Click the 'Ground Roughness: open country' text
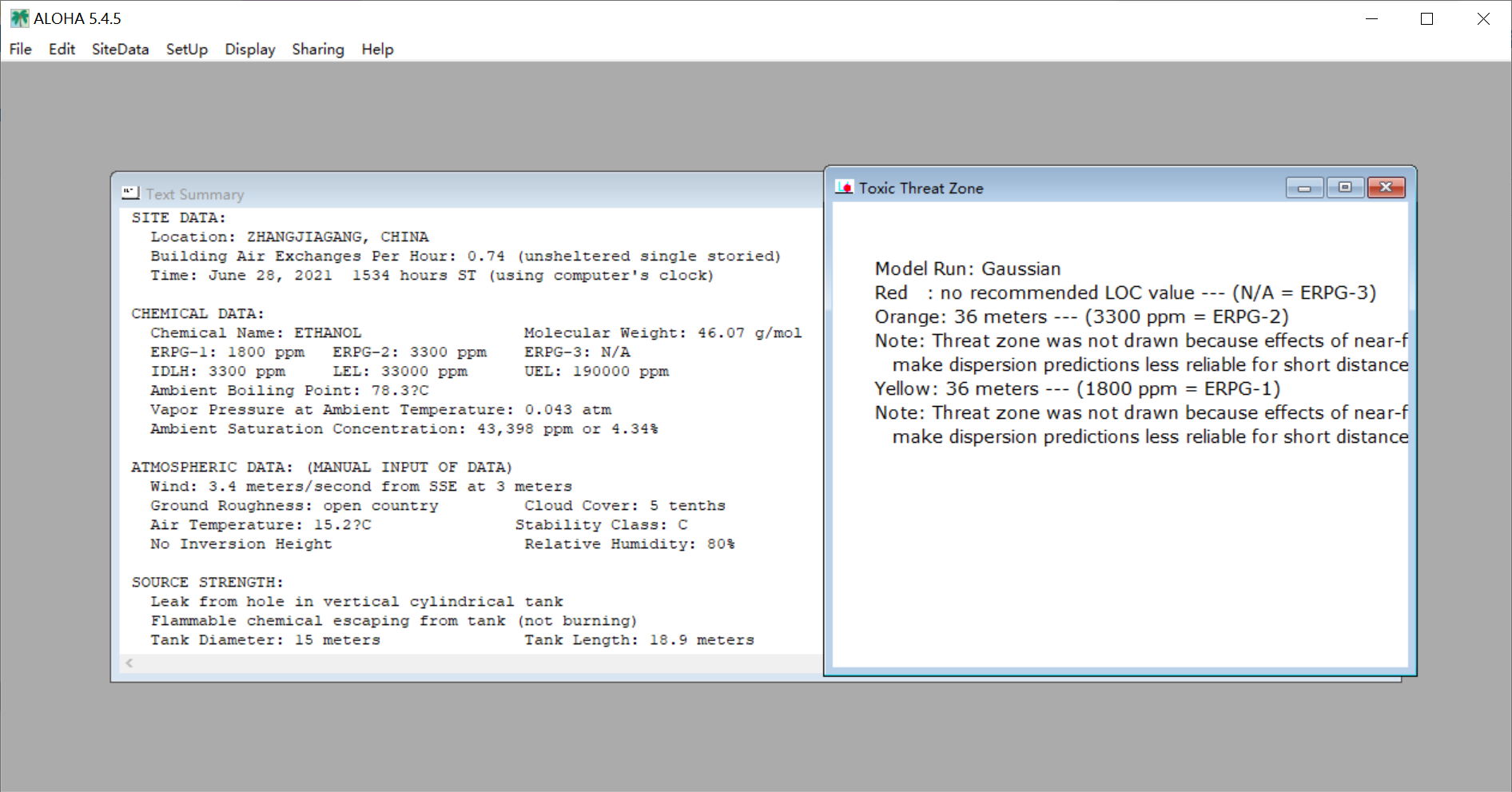The height and width of the screenshot is (792, 1512). pyautogui.click(x=294, y=505)
